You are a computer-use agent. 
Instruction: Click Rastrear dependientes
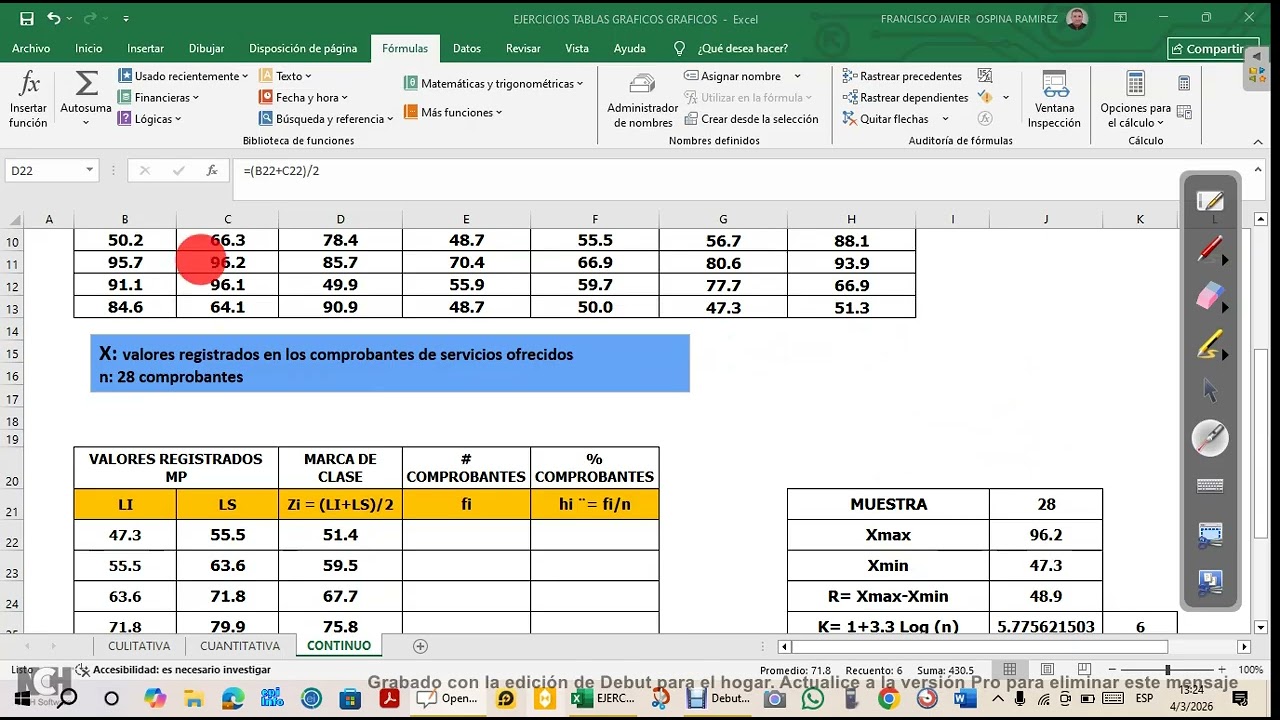906,97
